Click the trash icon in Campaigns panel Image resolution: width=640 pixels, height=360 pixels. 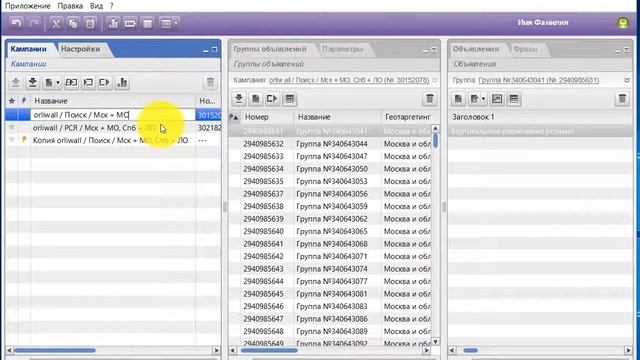pyautogui.click(x=210, y=82)
